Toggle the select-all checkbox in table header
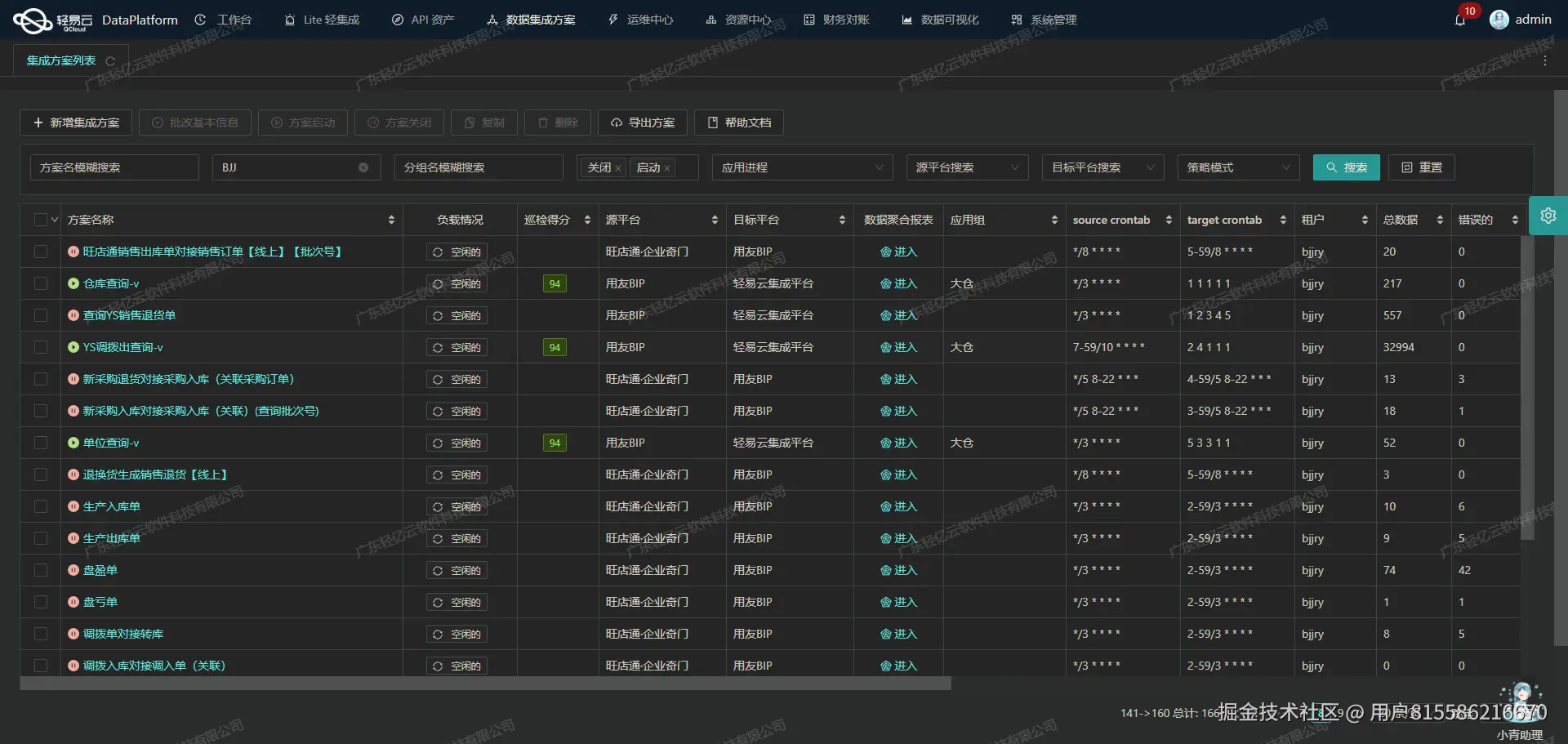The width and height of the screenshot is (1568, 744). pos(41,219)
